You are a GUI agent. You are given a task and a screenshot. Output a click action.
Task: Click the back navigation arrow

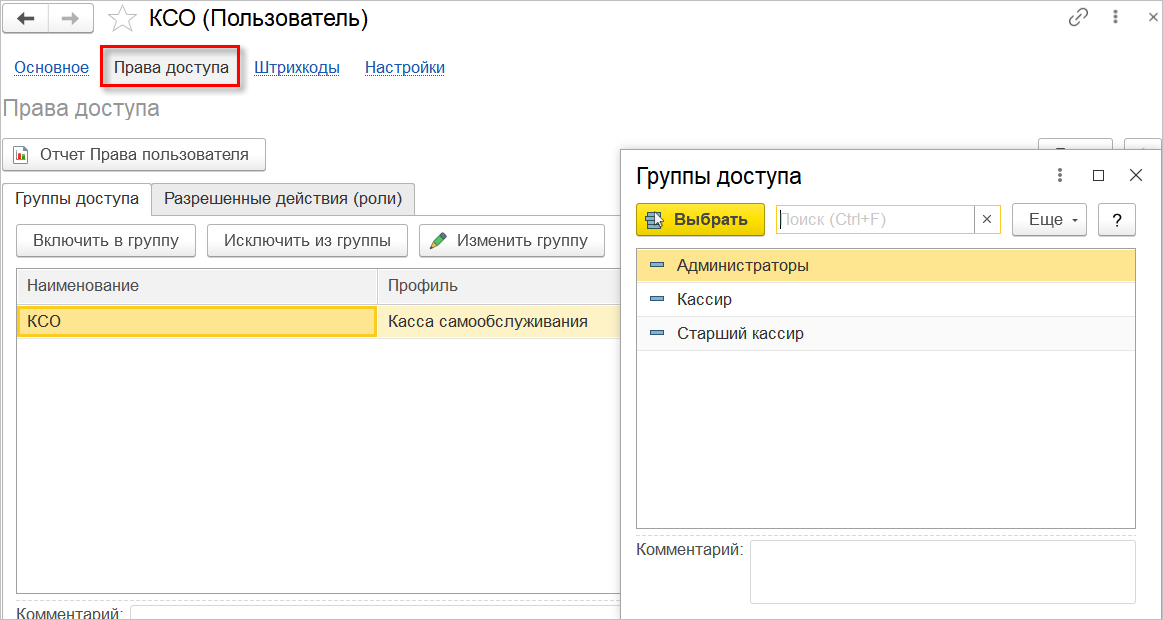[x=26, y=18]
